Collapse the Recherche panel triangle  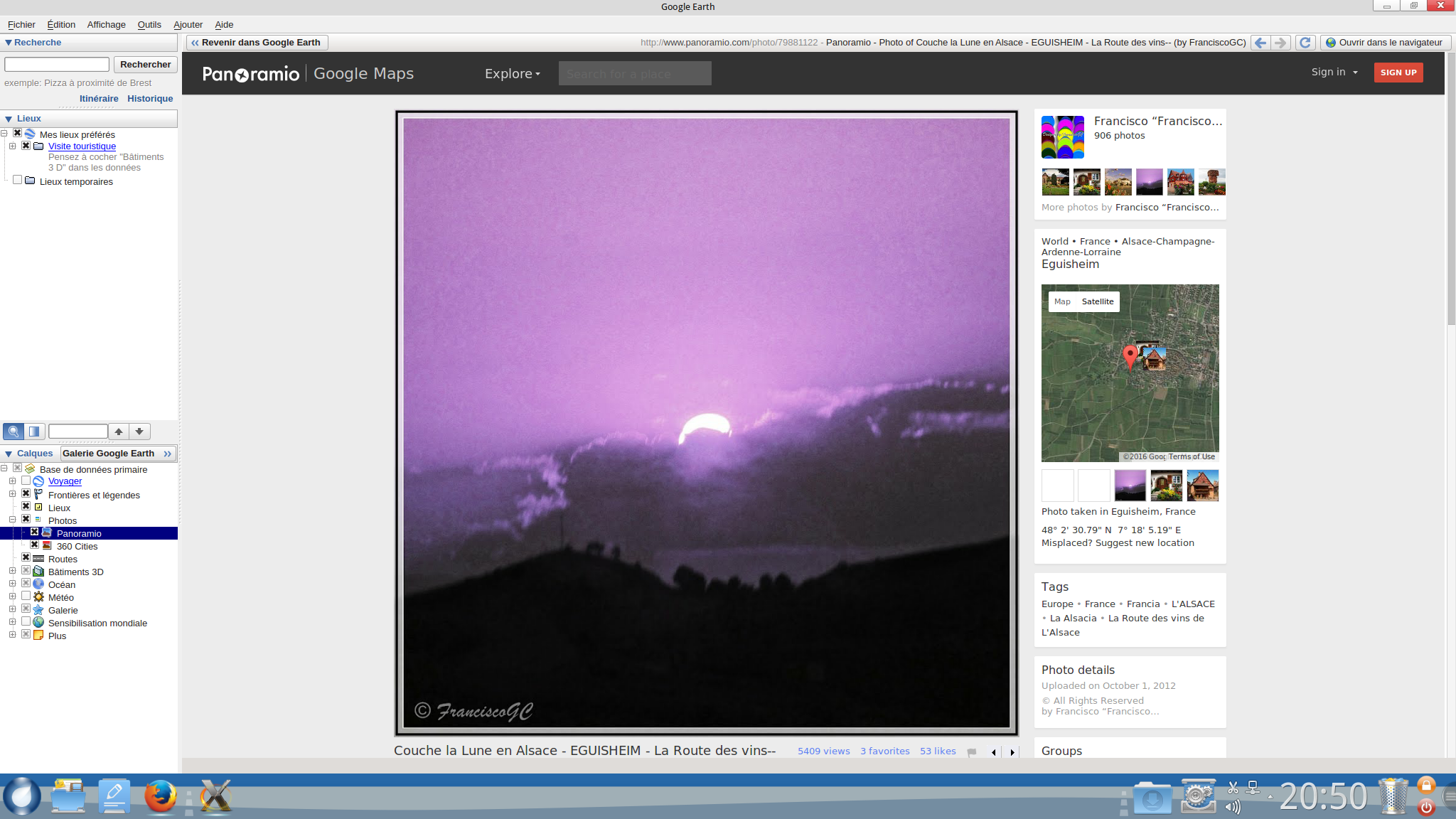point(8,43)
